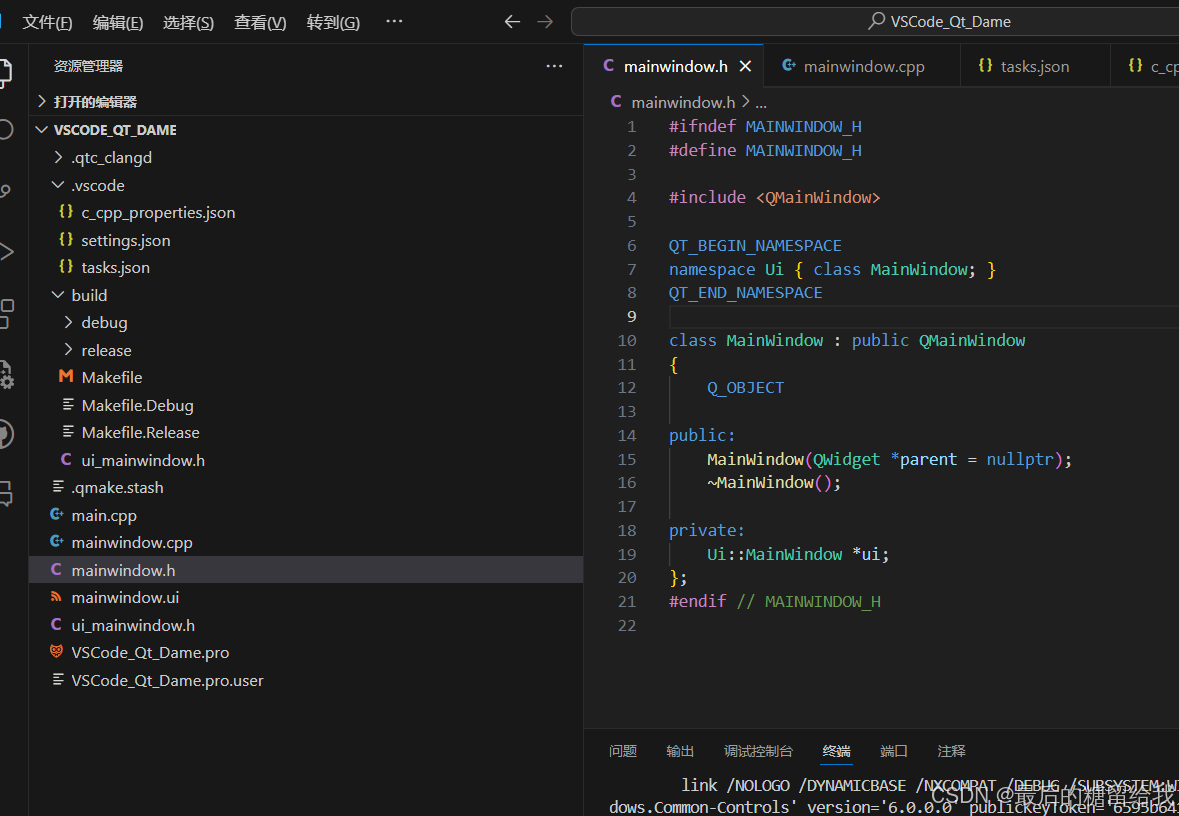Screen dimensions: 1179x816
Task: Open the Source Control view icon
Action: click(6, 191)
